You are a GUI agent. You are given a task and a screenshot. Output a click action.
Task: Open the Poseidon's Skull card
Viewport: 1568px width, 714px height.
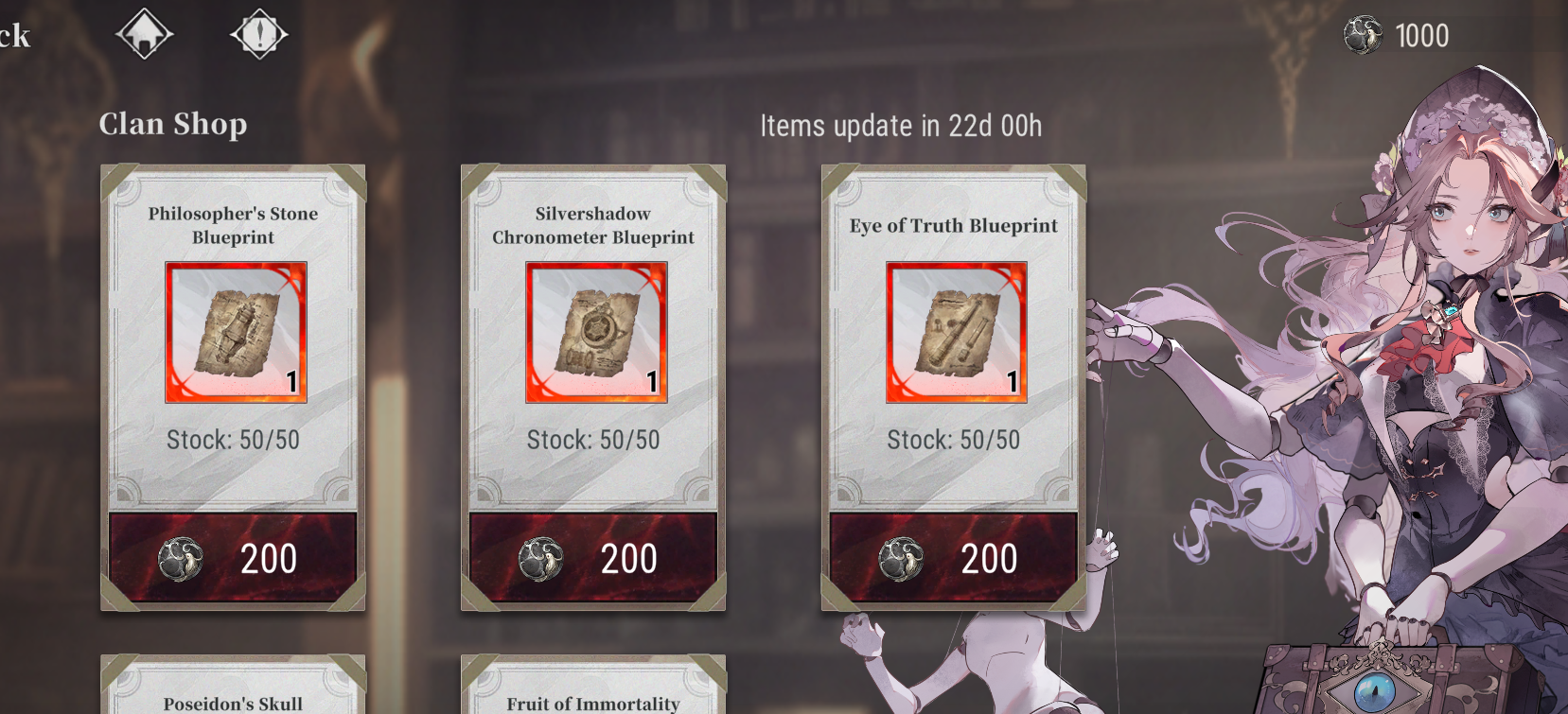(x=233, y=686)
